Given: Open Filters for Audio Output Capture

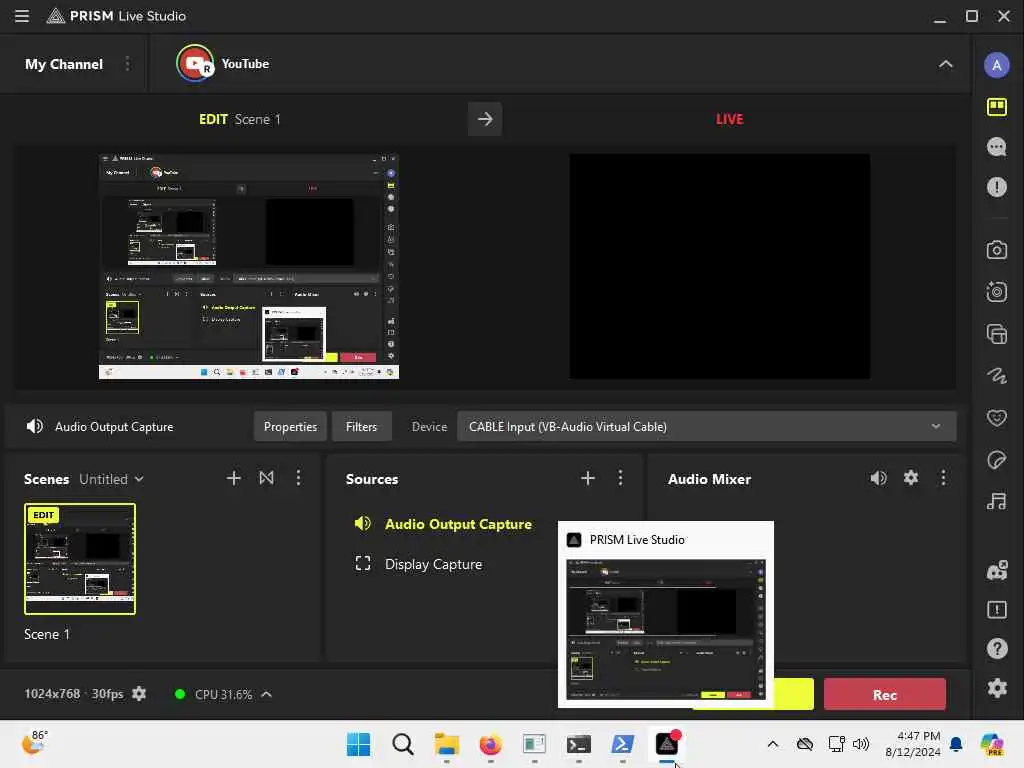Looking at the screenshot, I should [x=361, y=426].
